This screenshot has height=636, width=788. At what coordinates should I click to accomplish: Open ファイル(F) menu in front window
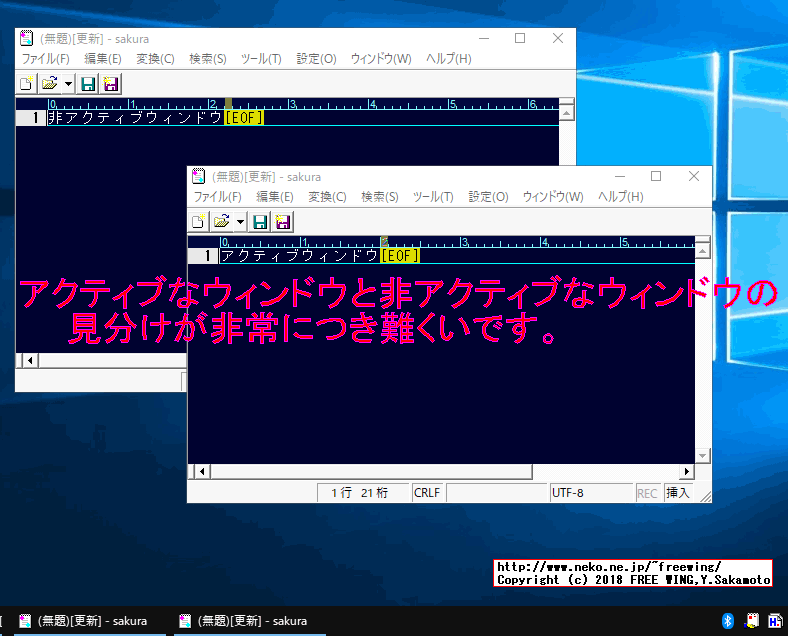click(x=218, y=196)
